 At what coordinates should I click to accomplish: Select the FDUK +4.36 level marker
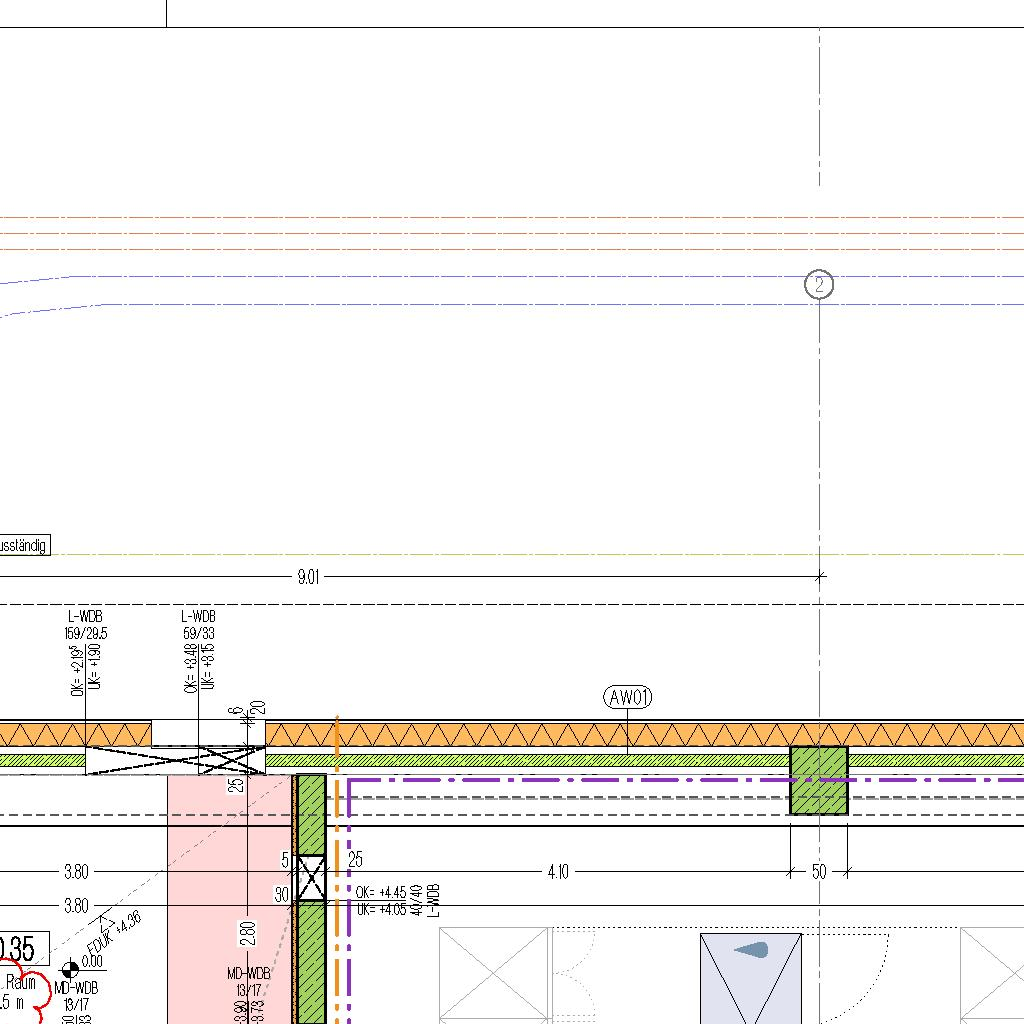point(114,933)
